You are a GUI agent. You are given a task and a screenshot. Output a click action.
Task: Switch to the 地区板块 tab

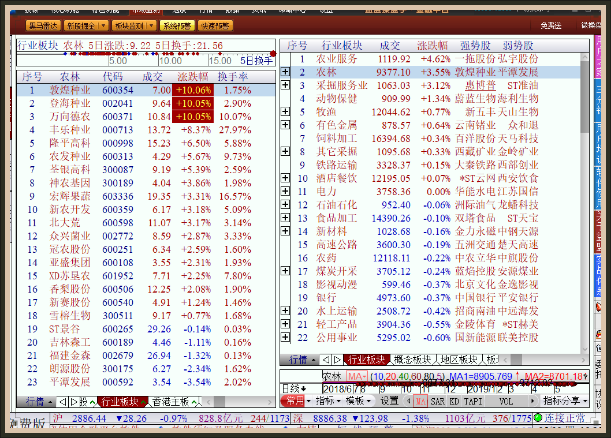[x=459, y=359]
